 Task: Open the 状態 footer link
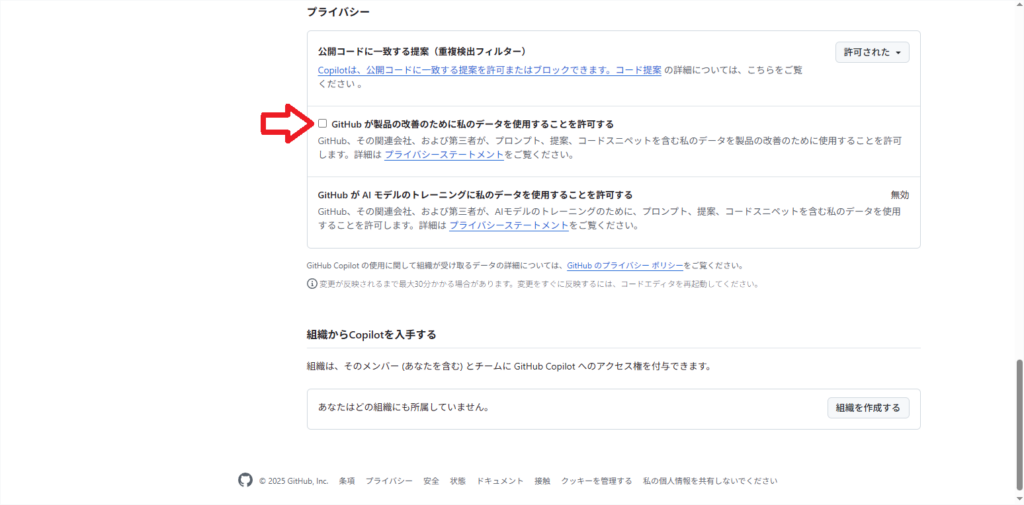tap(458, 481)
